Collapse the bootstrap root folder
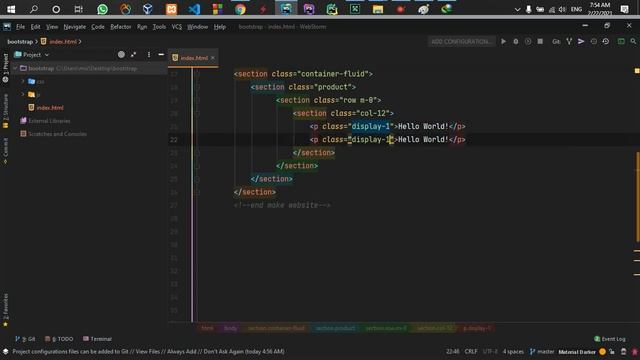The width and height of the screenshot is (640, 360). tap(16, 69)
